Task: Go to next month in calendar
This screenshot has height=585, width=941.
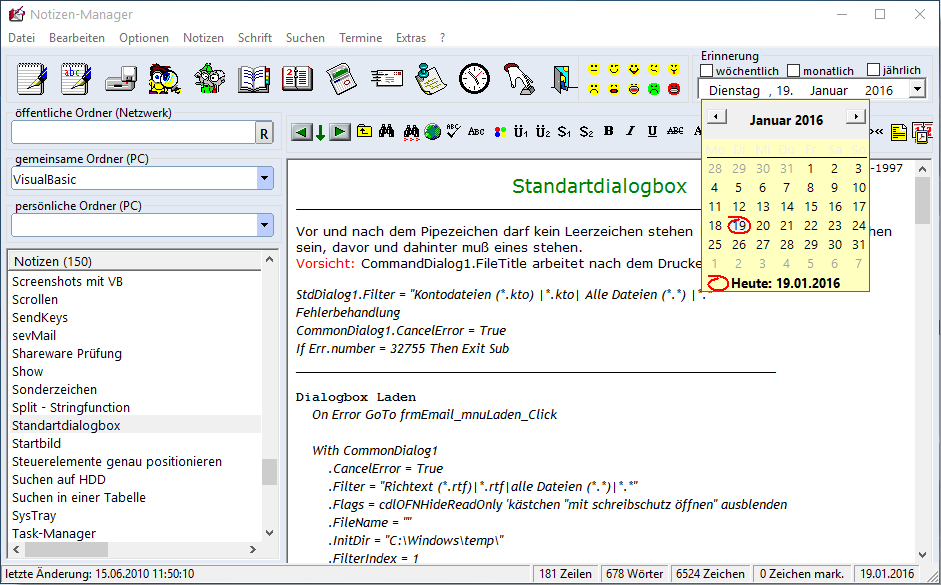Action: tap(855, 116)
